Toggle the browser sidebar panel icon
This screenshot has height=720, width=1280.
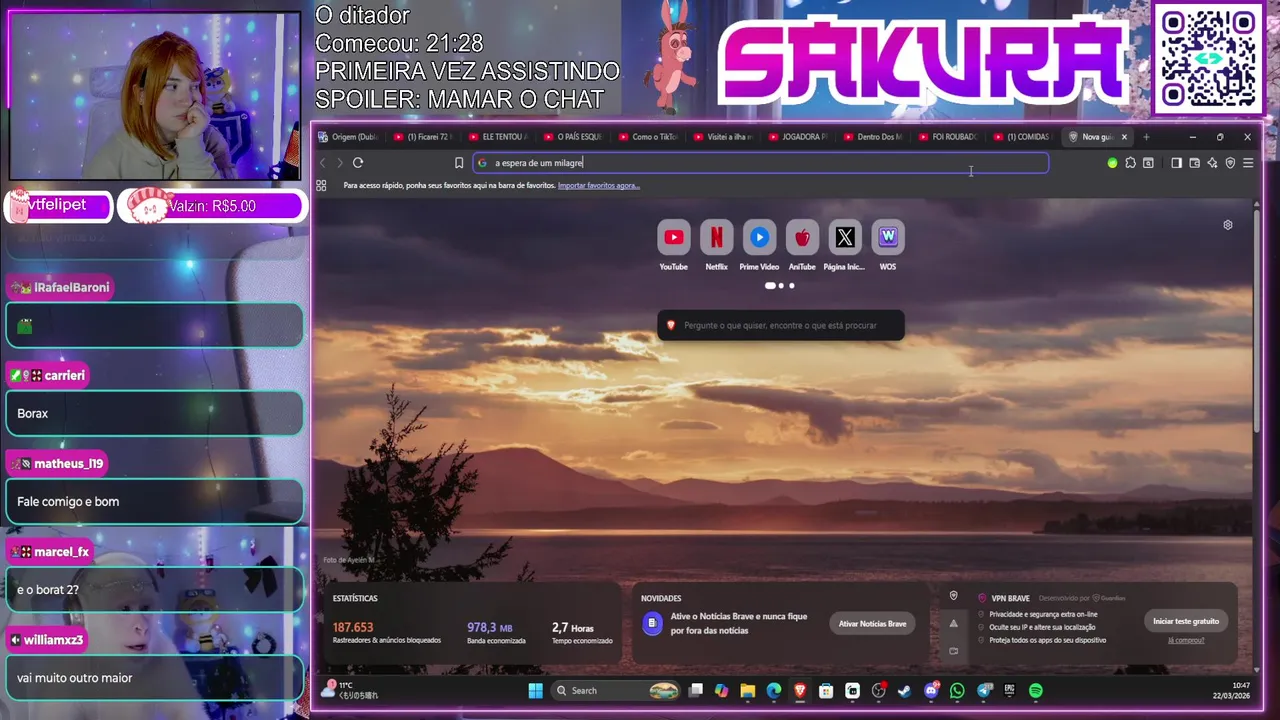pos(1176,163)
